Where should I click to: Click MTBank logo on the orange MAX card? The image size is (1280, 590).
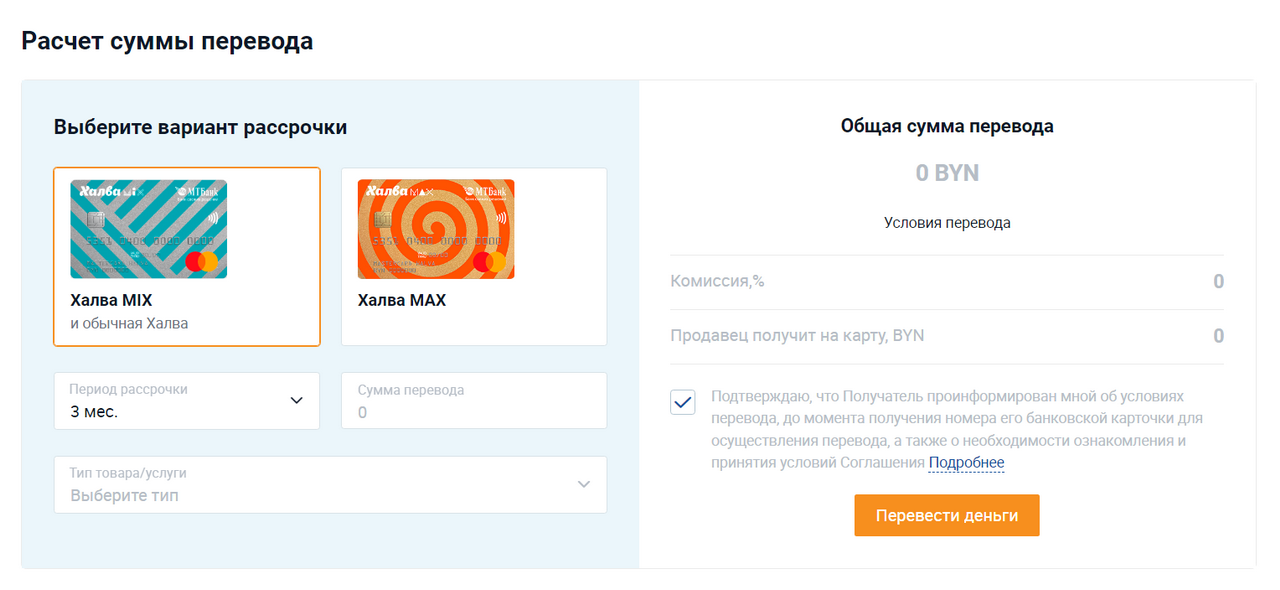coord(484,191)
